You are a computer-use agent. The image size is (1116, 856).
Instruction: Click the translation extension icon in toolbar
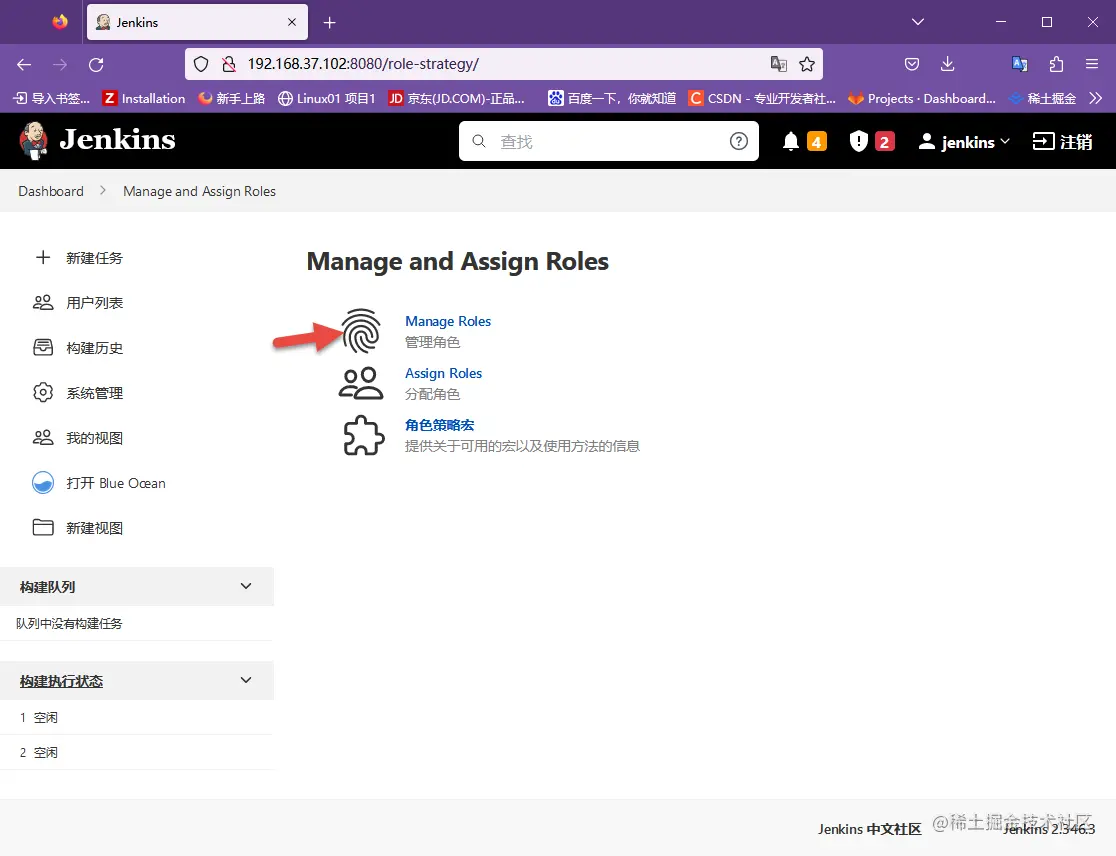(1020, 64)
